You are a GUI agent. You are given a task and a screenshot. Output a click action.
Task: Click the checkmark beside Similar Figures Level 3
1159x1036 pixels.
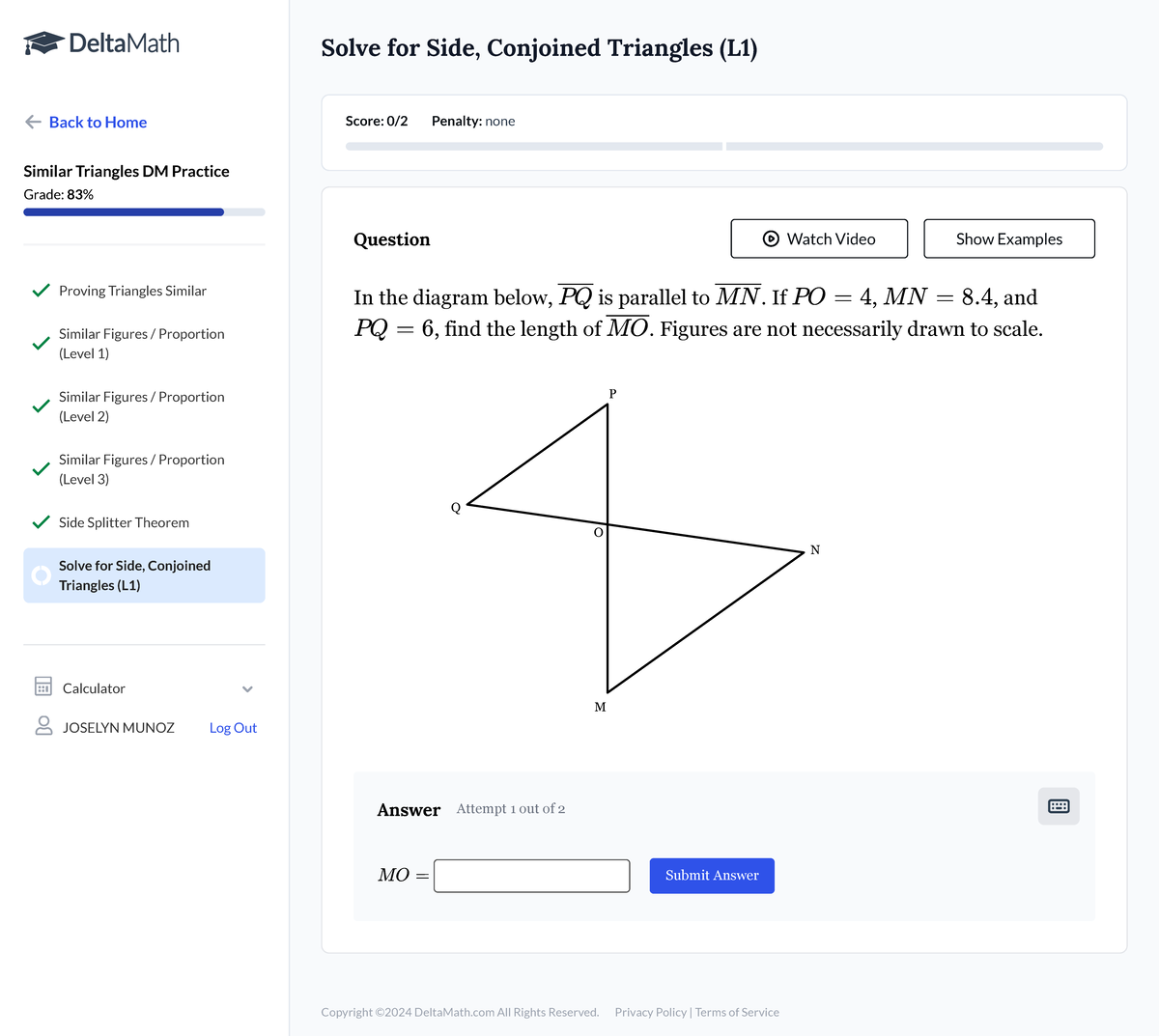point(40,468)
